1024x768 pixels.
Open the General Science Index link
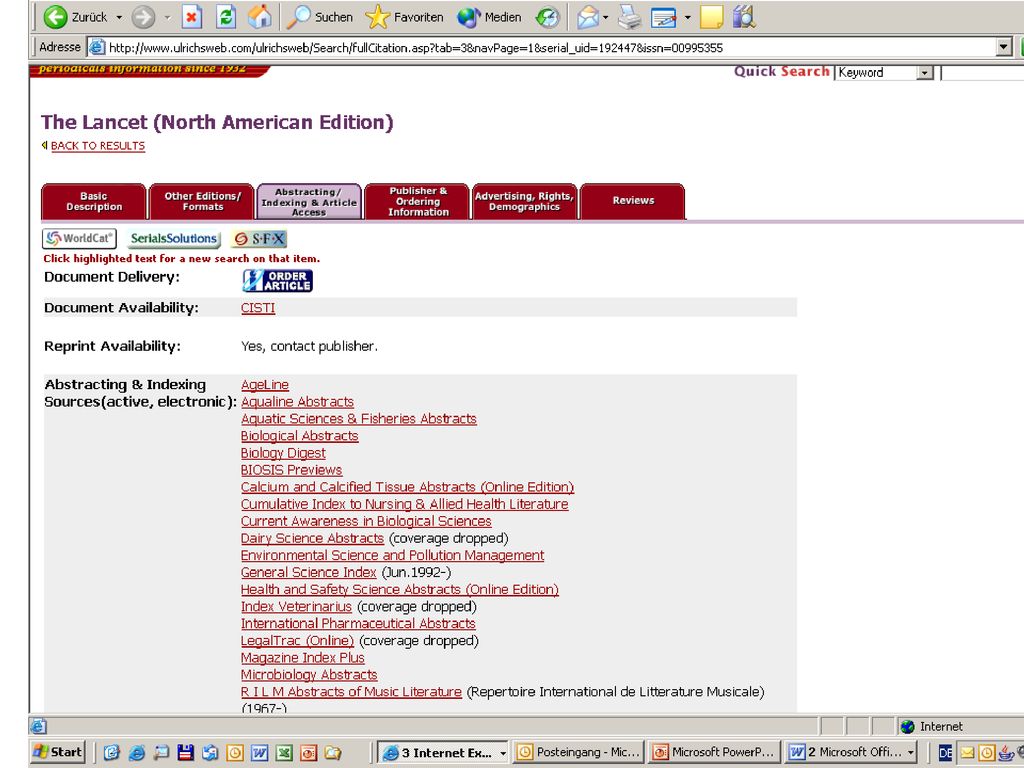[308, 572]
